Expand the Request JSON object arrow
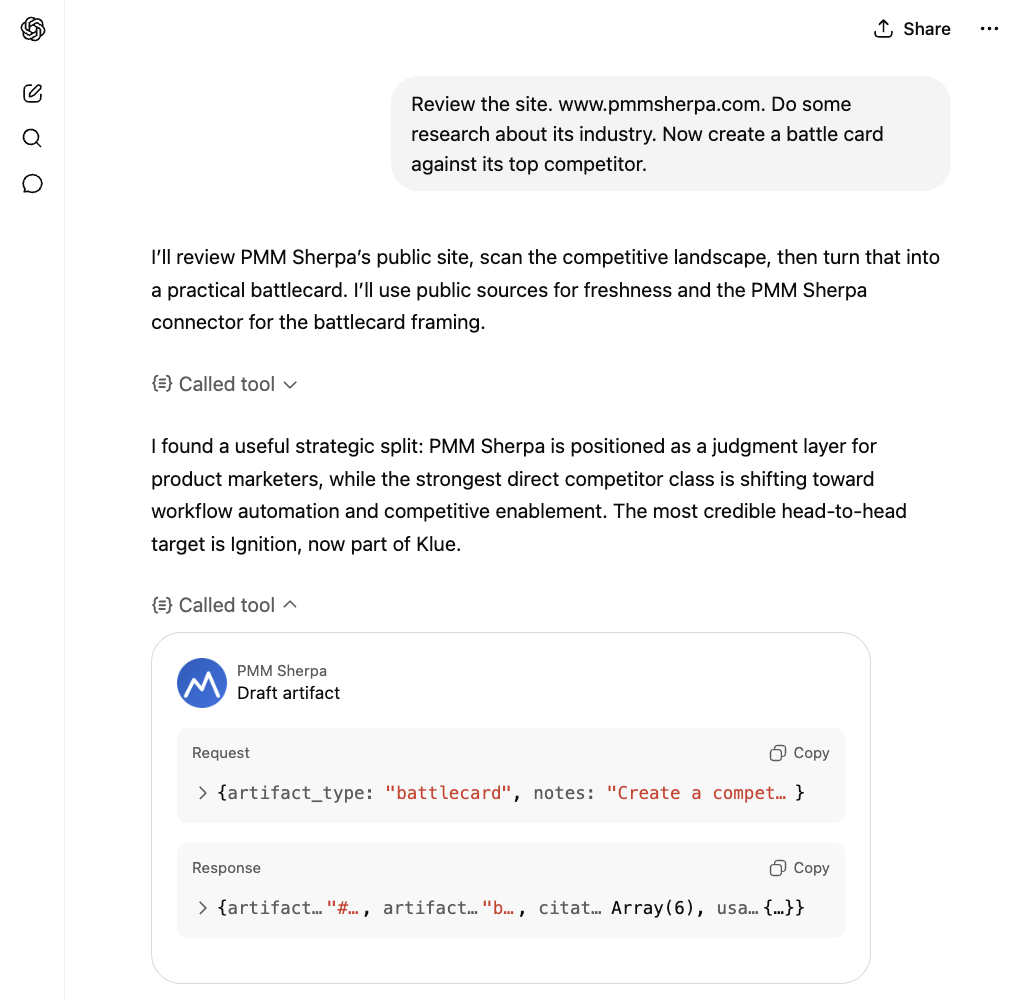 click(202, 793)
